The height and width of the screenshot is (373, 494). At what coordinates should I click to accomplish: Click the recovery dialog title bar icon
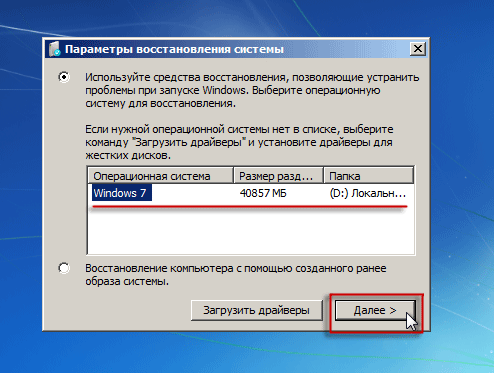point(55,49)
